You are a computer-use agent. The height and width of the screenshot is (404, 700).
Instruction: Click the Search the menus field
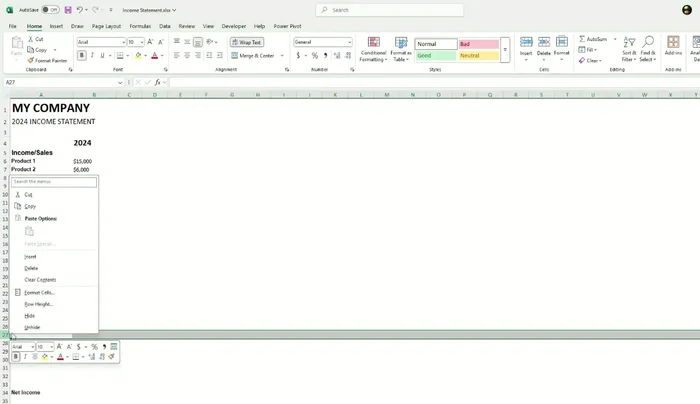pos(54,182)
